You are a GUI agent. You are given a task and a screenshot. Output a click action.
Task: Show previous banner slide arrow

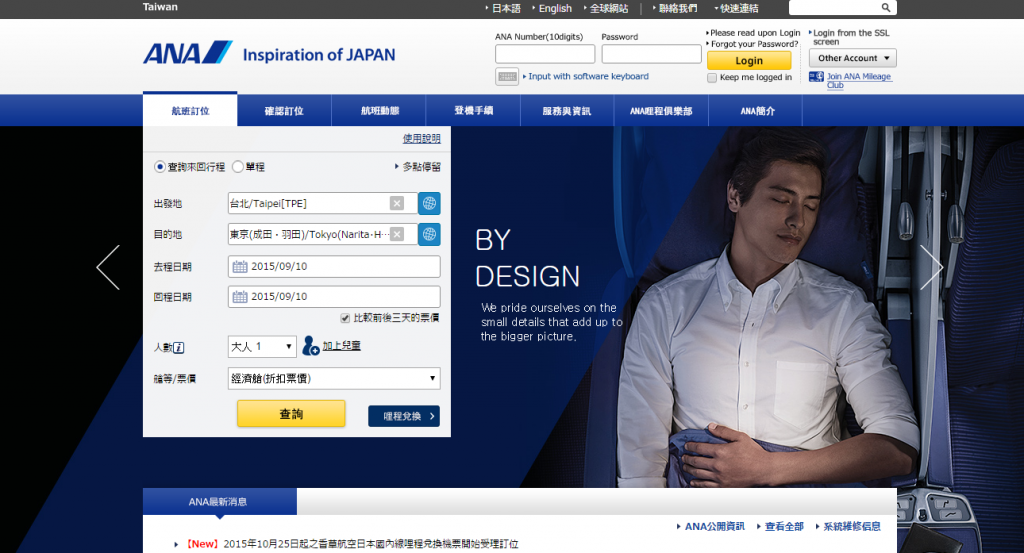[x=108, y=267]
